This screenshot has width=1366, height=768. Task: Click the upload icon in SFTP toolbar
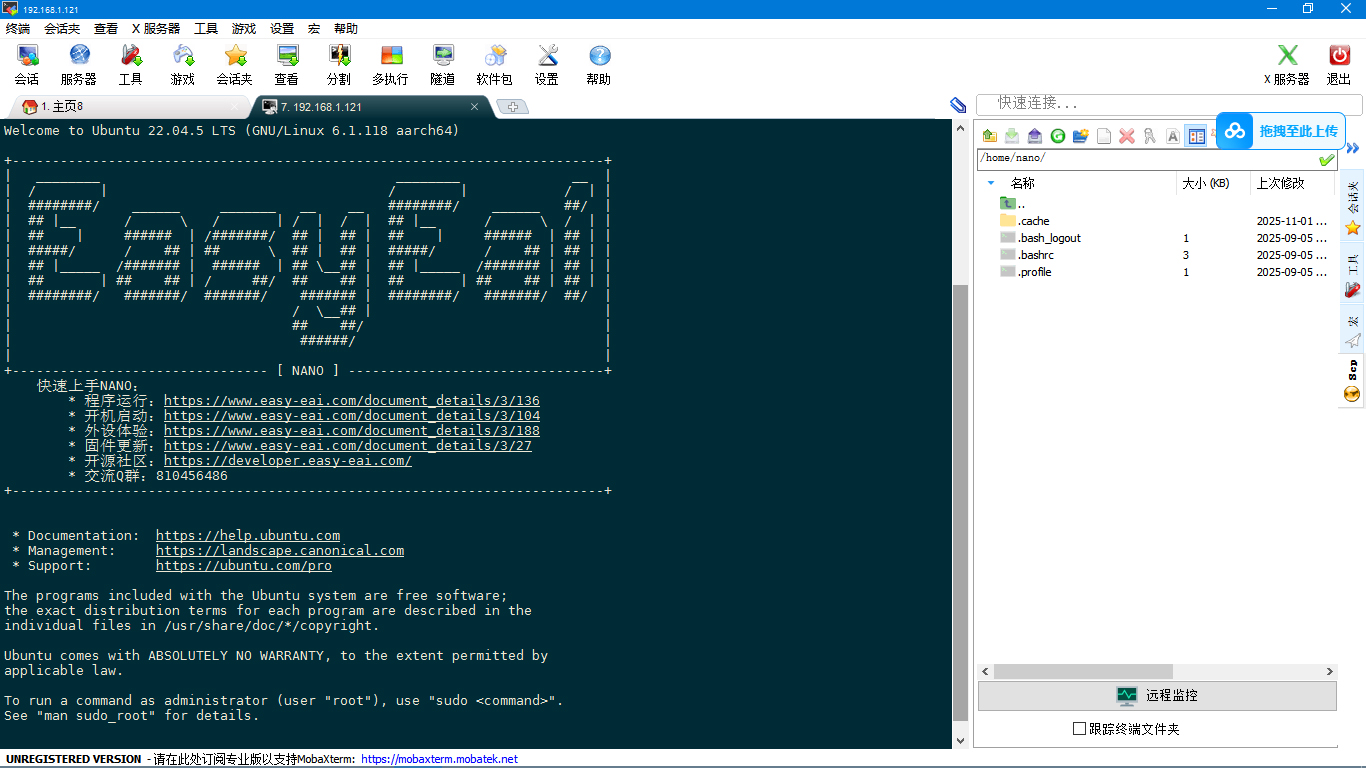1034,136
